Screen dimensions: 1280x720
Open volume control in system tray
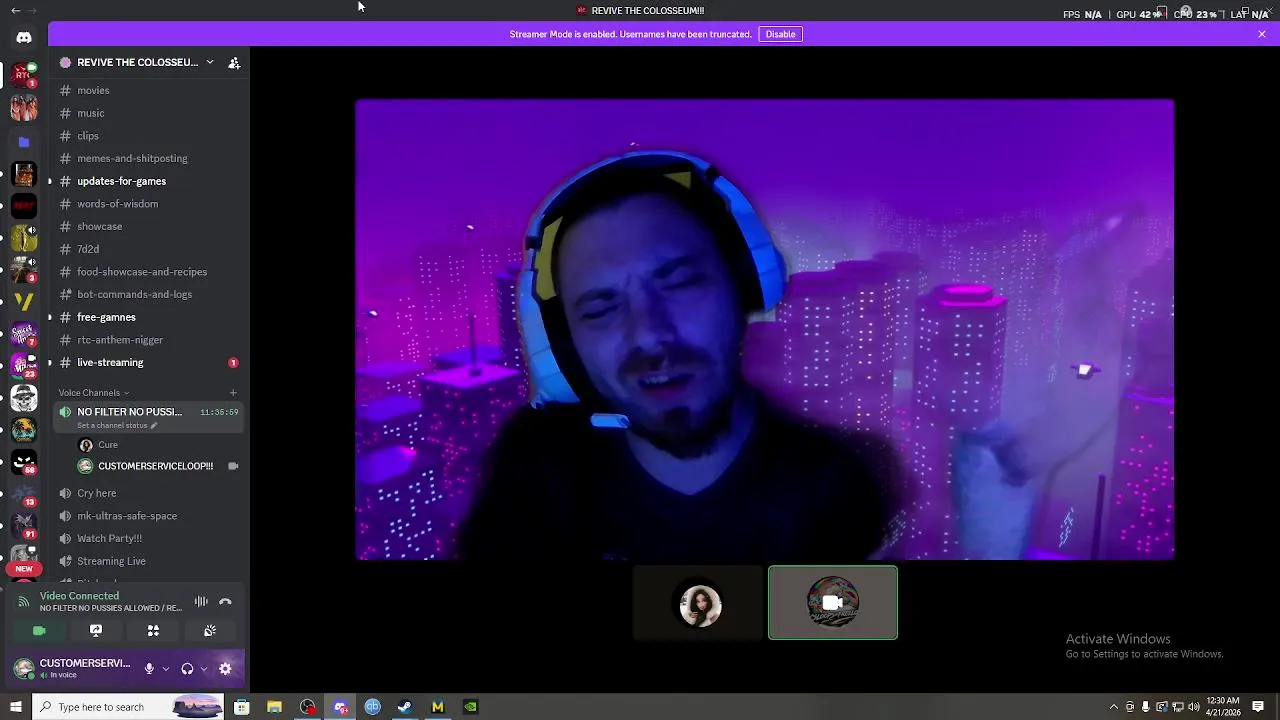coord(1194,707)
